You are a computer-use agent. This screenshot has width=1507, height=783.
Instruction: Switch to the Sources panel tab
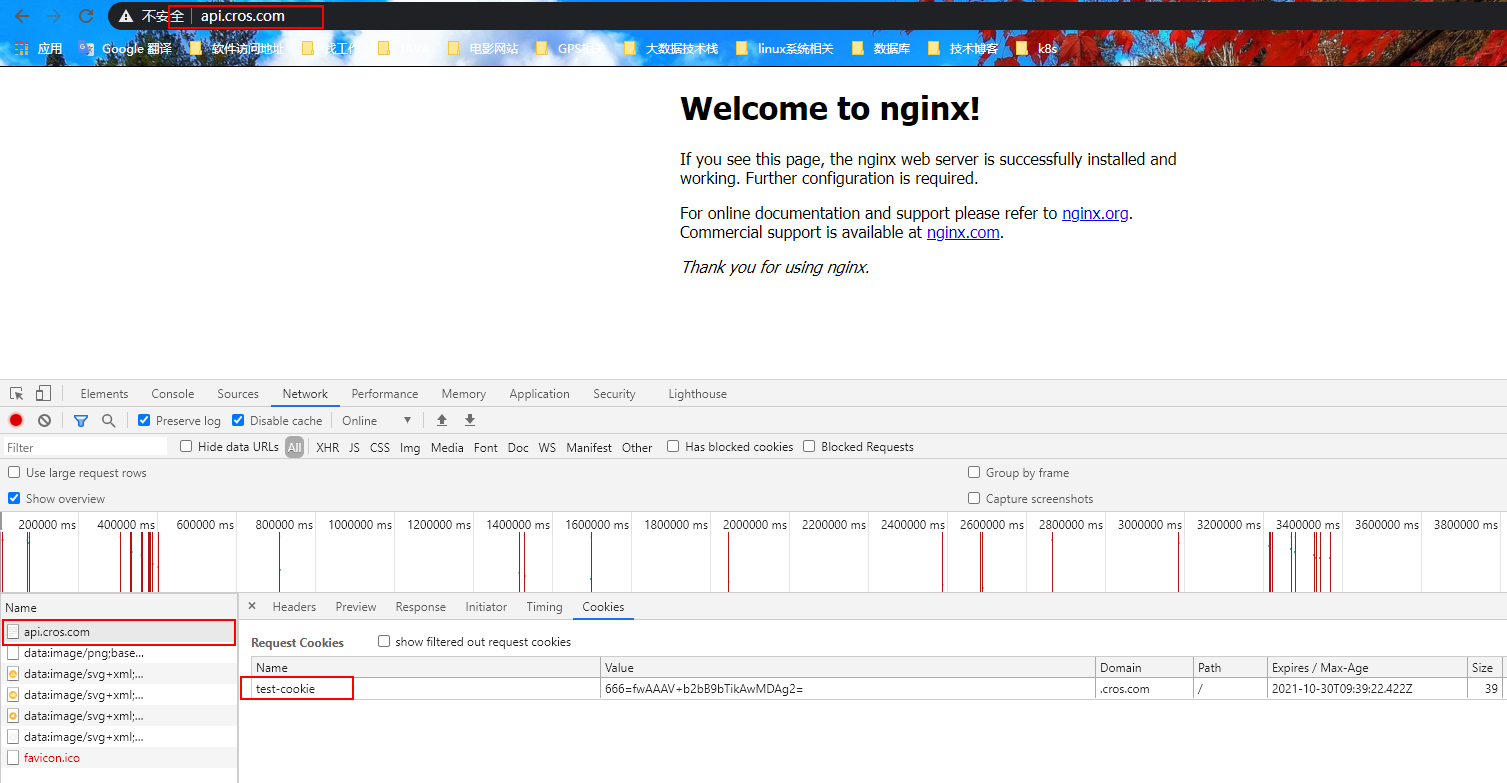(x=238, y=394)
